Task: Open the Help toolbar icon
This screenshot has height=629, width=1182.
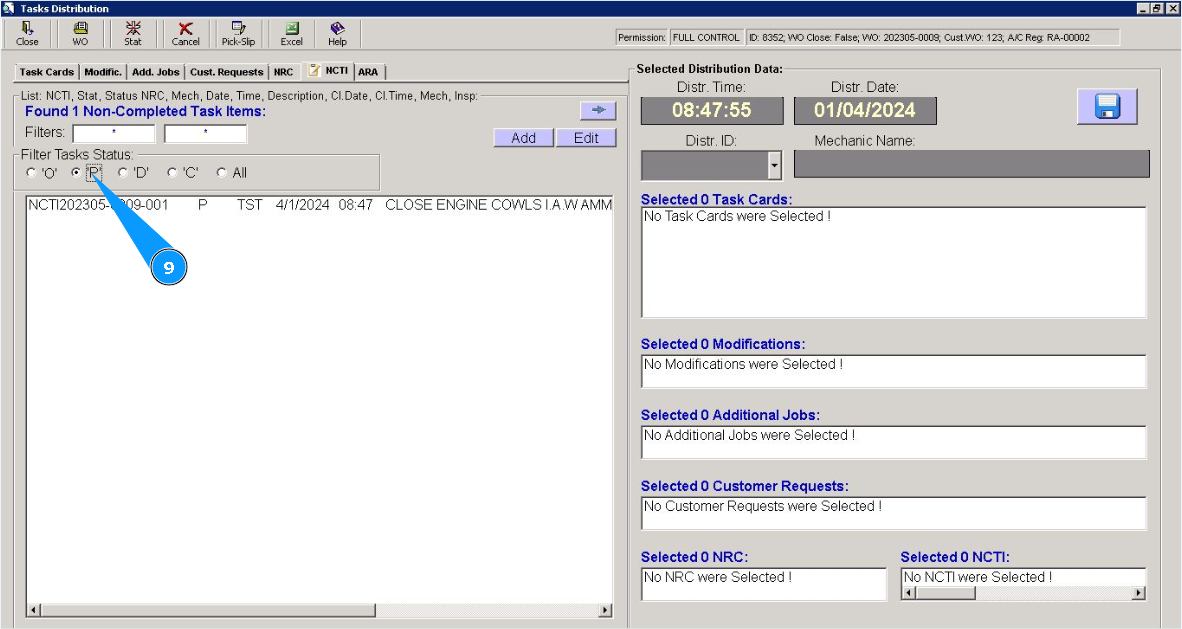Action: 337,34
